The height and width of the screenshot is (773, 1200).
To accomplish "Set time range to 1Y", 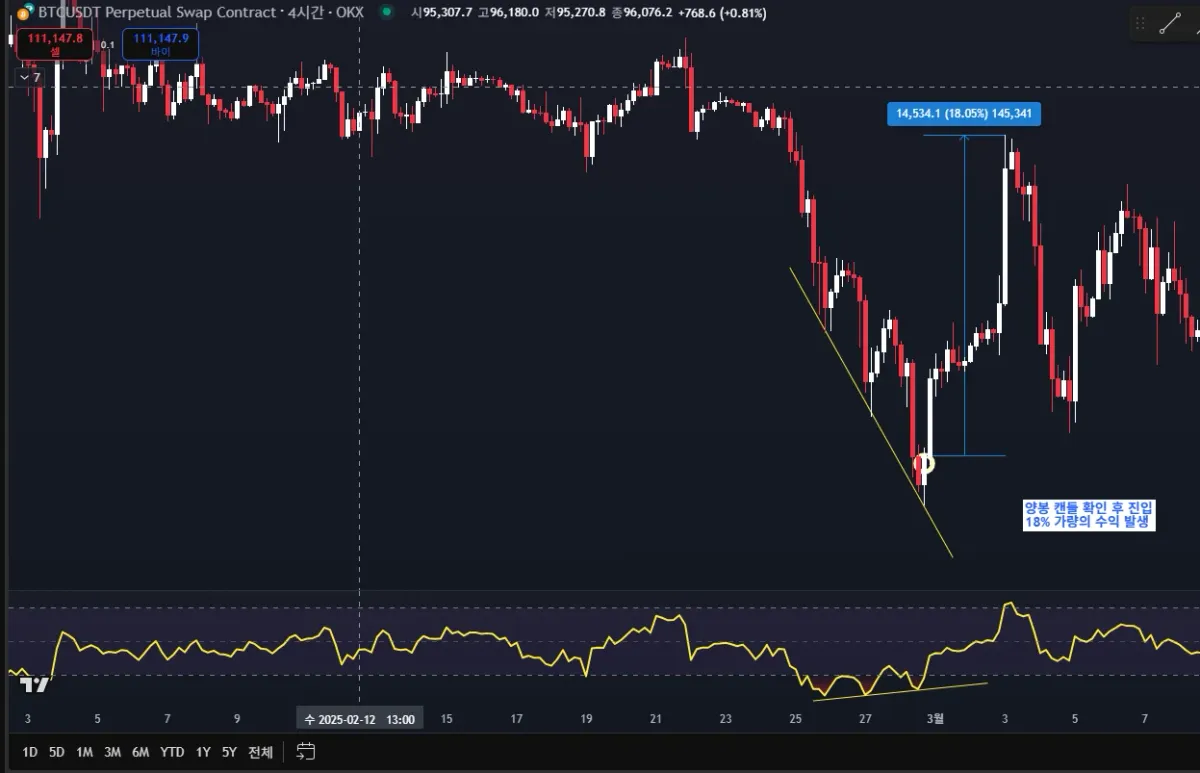I will tap(203, 751).
